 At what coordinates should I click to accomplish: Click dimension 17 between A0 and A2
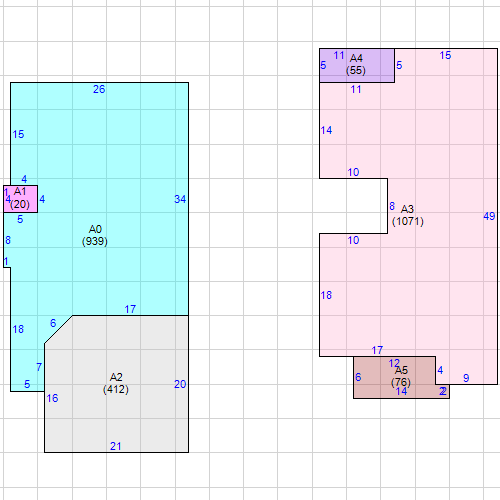[130, 309]
